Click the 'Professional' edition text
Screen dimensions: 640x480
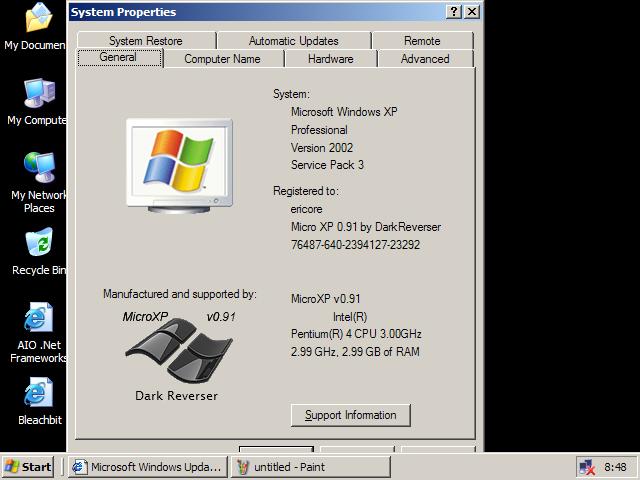point(319,130)
